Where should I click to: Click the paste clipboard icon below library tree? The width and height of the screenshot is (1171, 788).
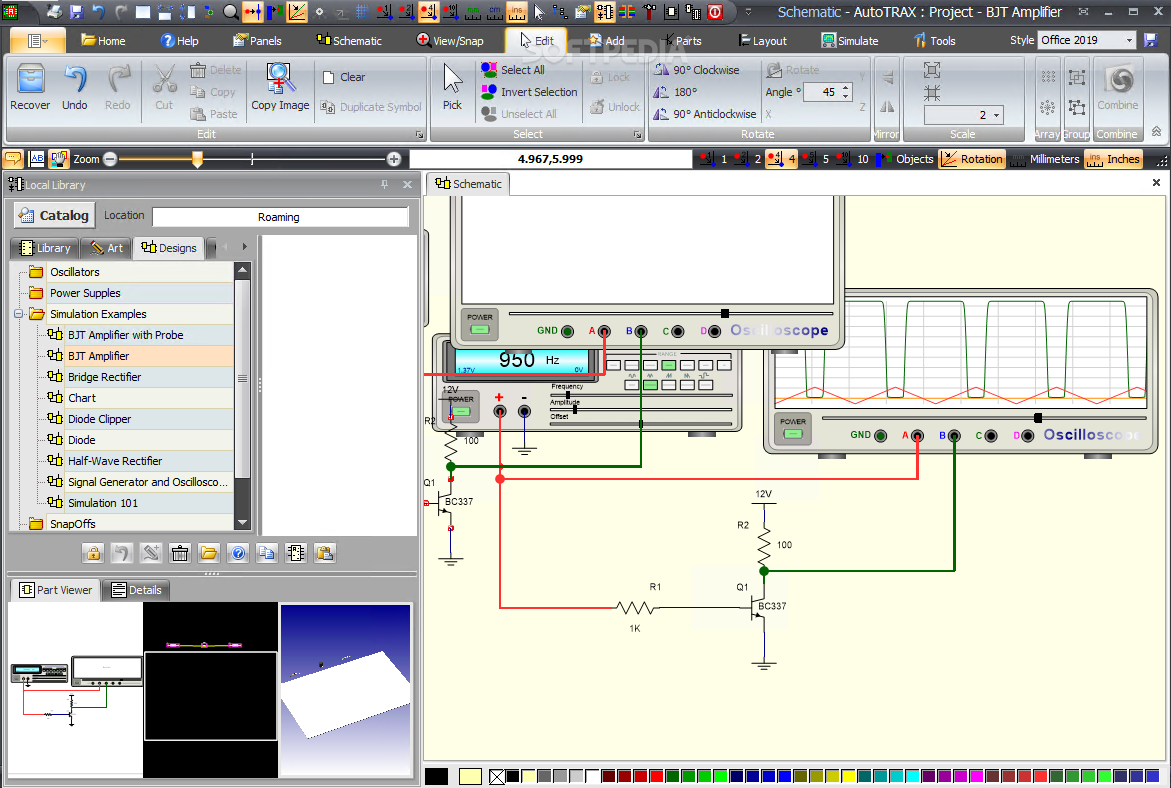tap(325, 553)
